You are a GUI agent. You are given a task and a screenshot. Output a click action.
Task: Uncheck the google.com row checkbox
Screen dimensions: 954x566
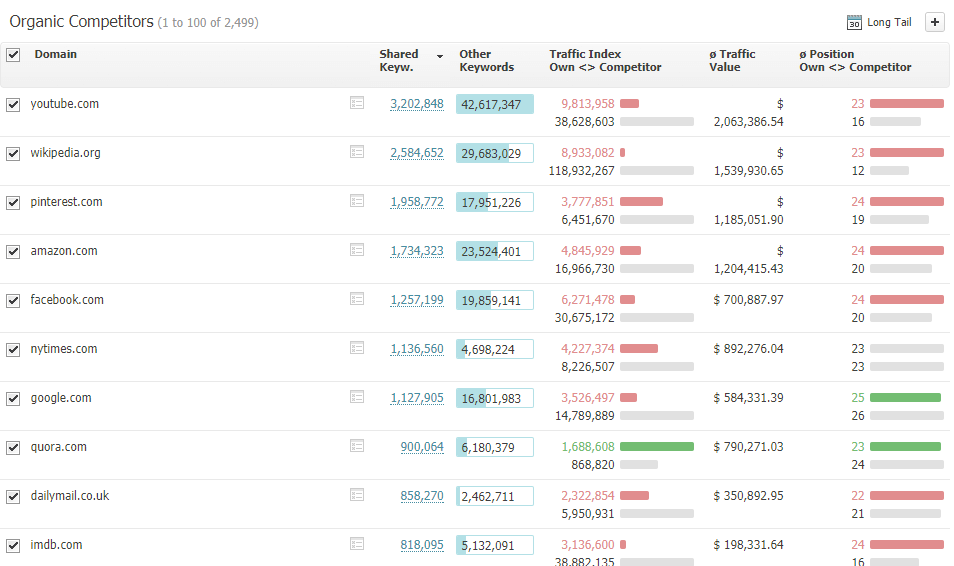(x=13, y=399)
